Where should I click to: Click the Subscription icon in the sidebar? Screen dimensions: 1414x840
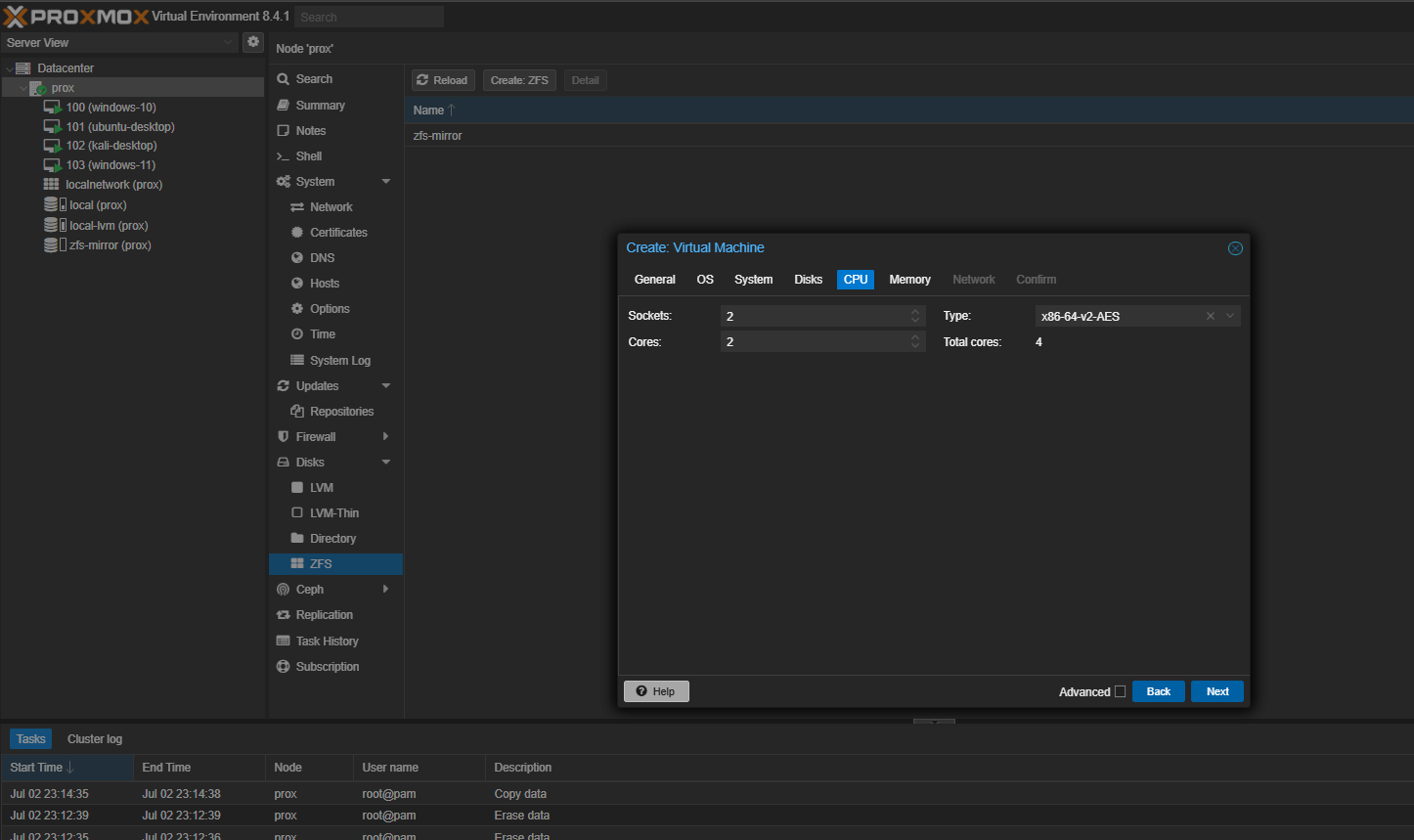point(285,666)
